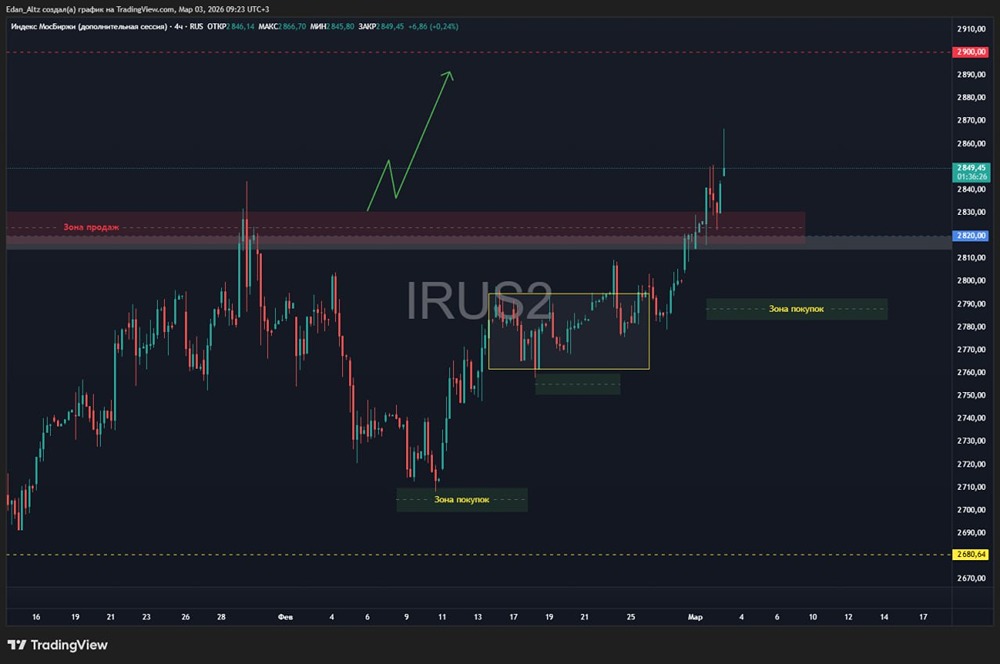This screenshot has height=664, width=1000.
Task: Click the 2 890,00 price scale tick
Action: point(971,75)
